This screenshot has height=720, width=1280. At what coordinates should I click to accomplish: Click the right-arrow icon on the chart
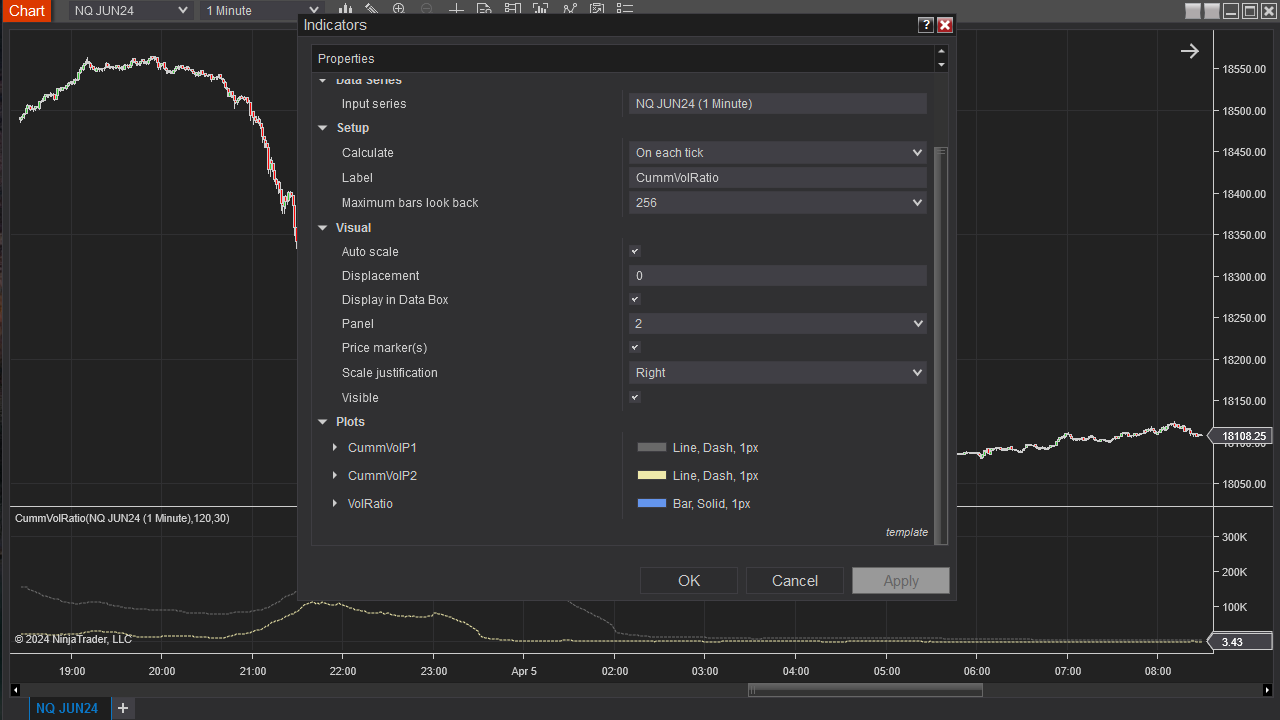click(x=1189, y=51)
